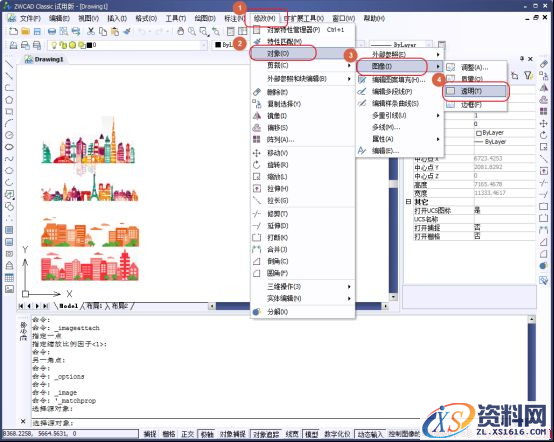Choose 透明(T) in the image submenu
554x442 pixels.
[x=476, y=91]
